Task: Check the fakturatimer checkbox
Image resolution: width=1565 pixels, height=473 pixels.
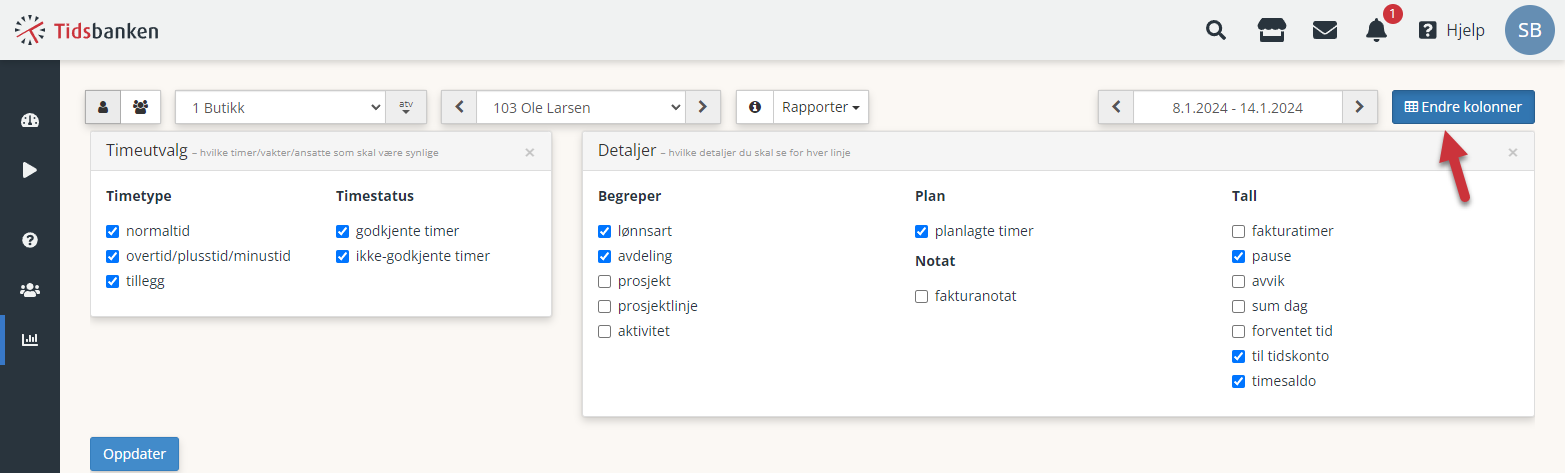Action: tap(1238, 231)
